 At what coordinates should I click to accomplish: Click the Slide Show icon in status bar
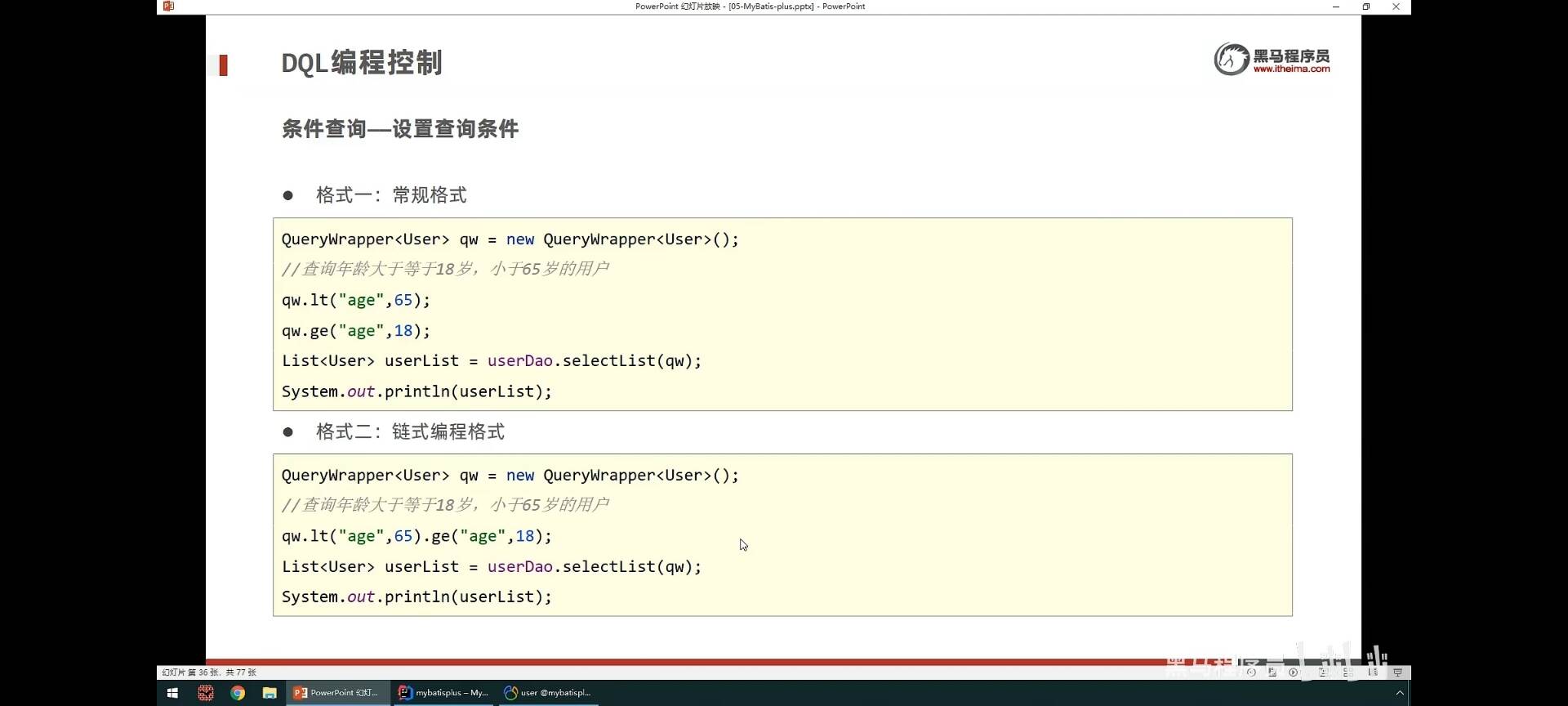click(1397, 672)
